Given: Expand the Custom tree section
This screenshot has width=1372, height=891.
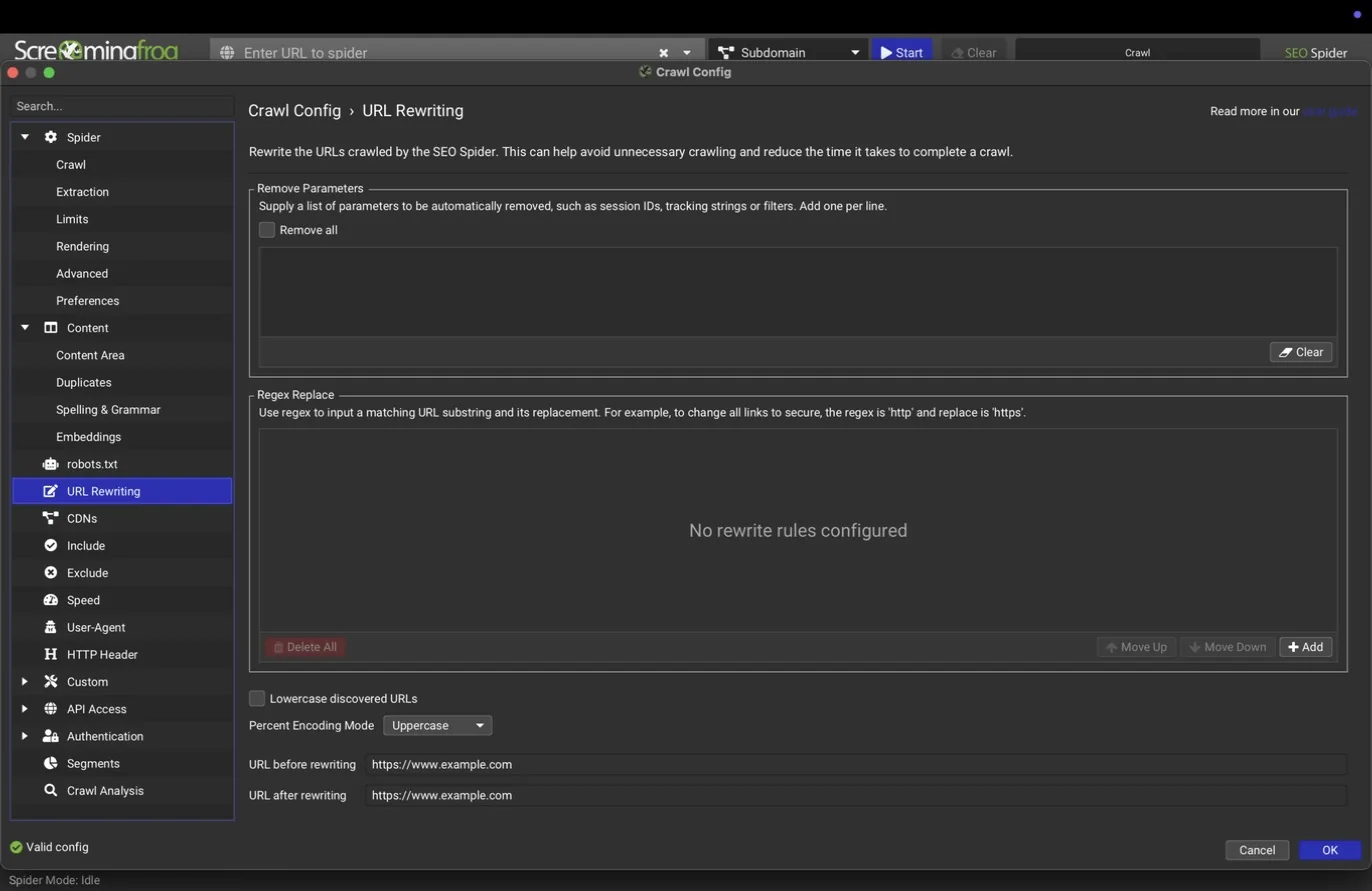Looking at the screenshot, I should pos(25,682).
